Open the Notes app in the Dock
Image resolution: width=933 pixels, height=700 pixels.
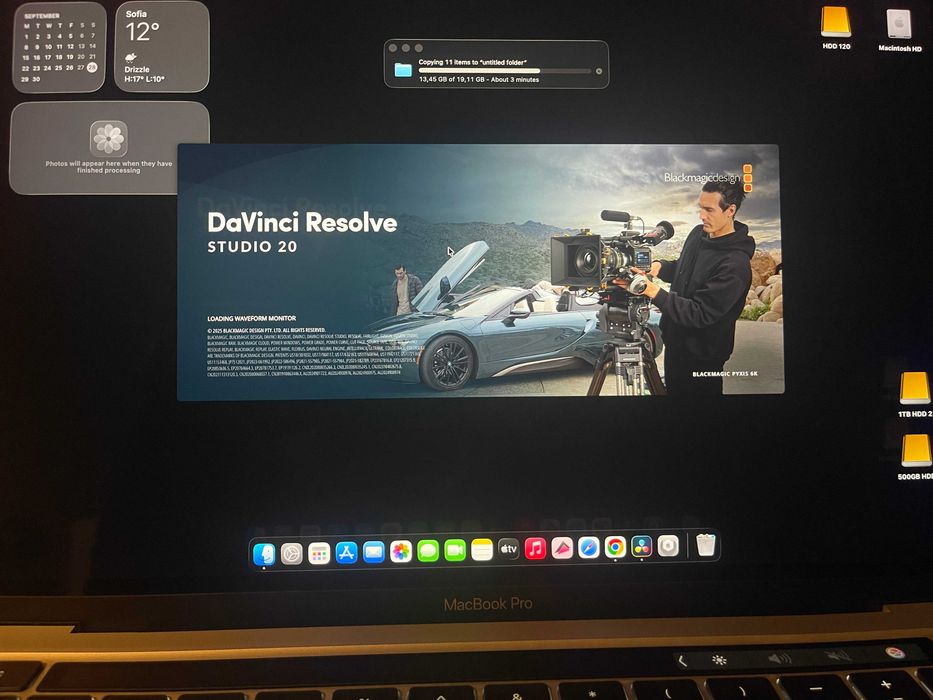click(482, 550)
